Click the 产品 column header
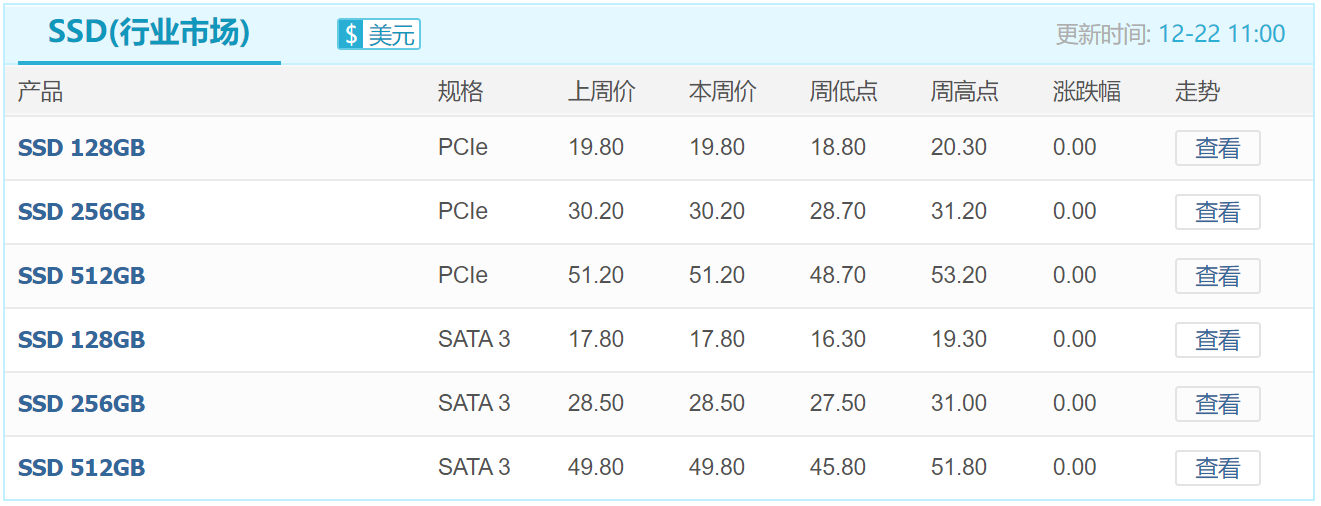 40,92
